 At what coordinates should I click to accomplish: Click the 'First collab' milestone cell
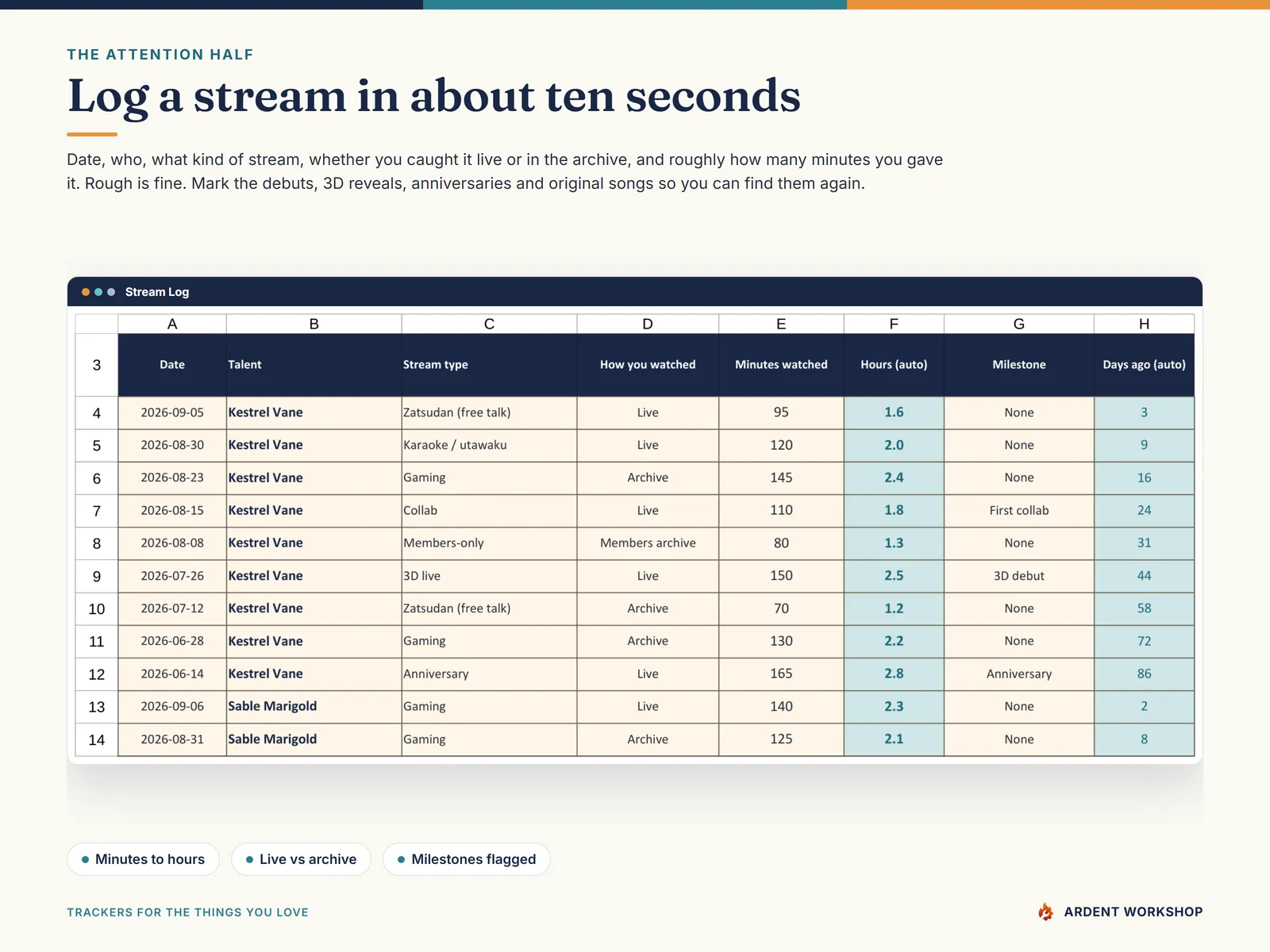pyautogui.click(x=1019, y=510)
